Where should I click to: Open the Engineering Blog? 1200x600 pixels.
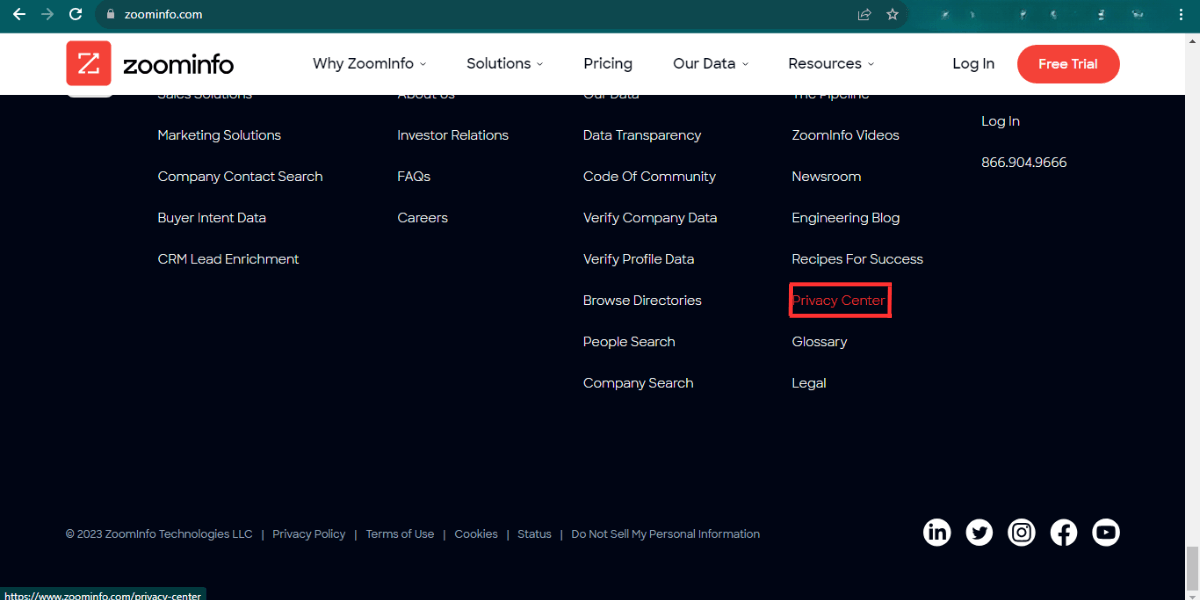(x=845, y=217)
